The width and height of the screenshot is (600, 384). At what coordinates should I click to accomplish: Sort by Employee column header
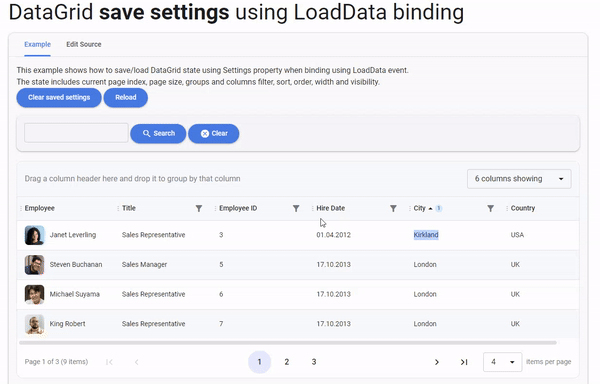coord(40,208)
